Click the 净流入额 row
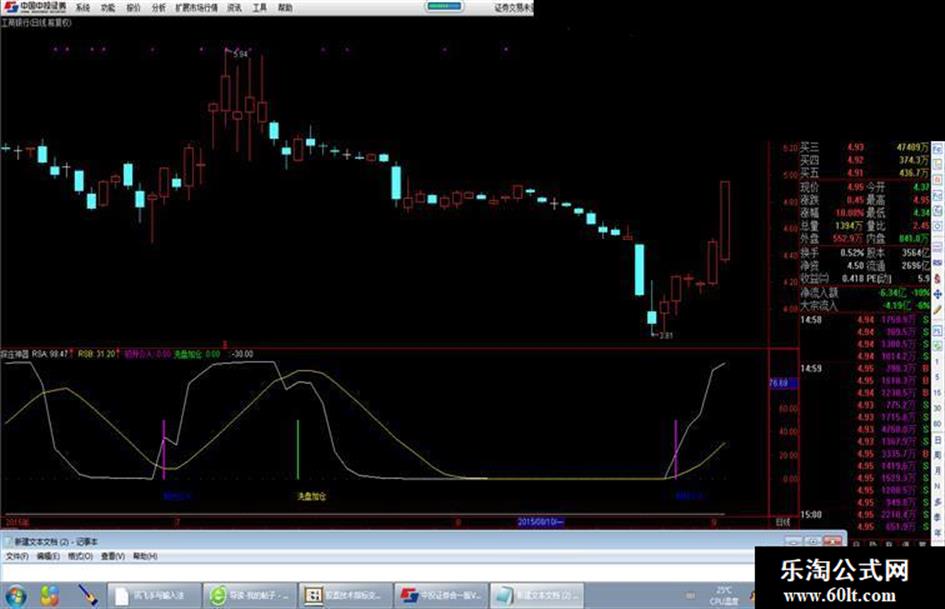Viewport: 945px width, 609px height. [864, 292]
